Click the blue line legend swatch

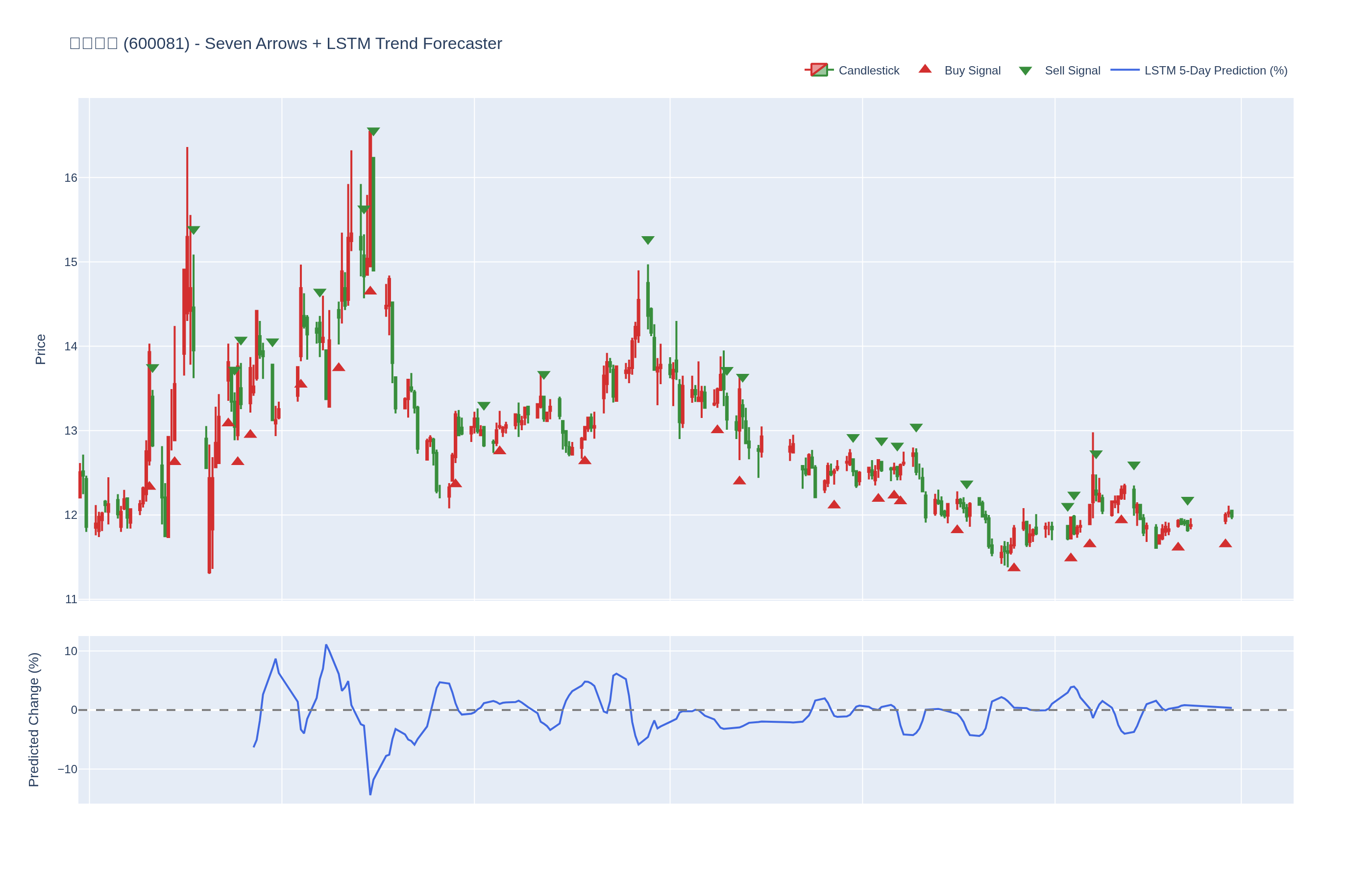pyautogui.click(x=1125, y=70)
